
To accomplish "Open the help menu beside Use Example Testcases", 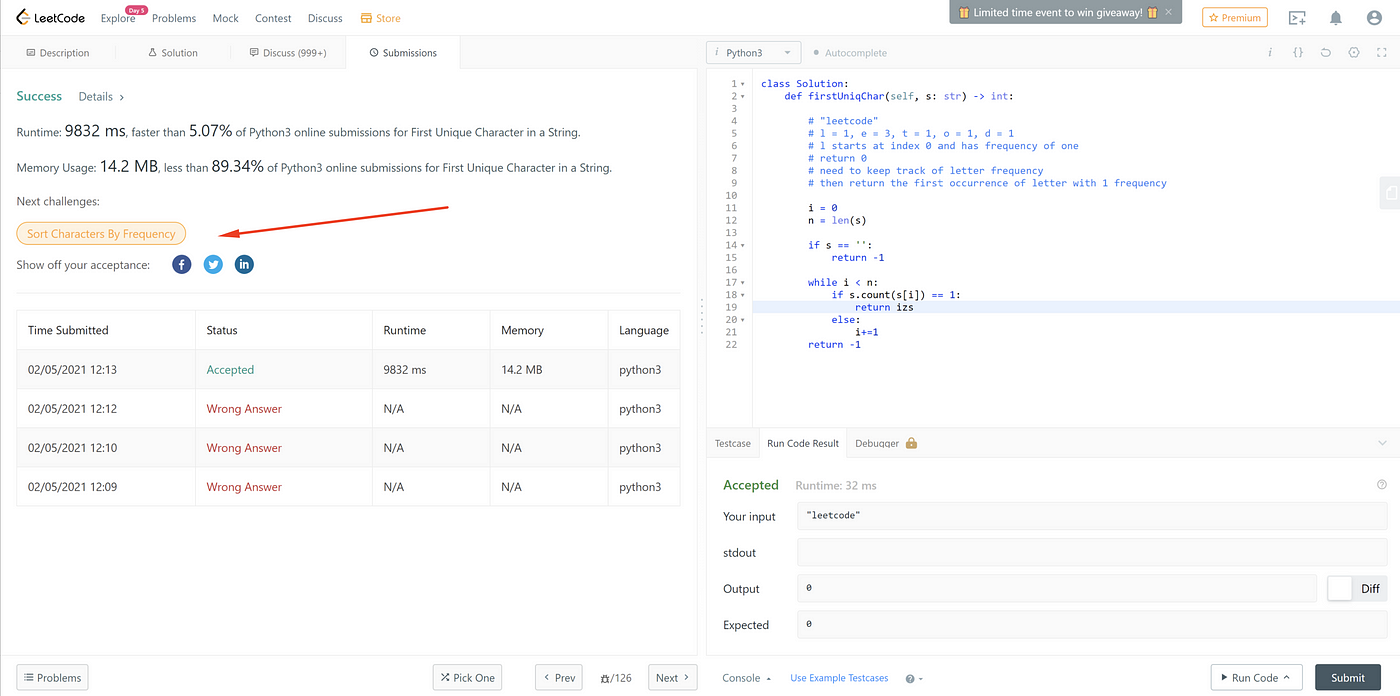I will click(914, 678).
